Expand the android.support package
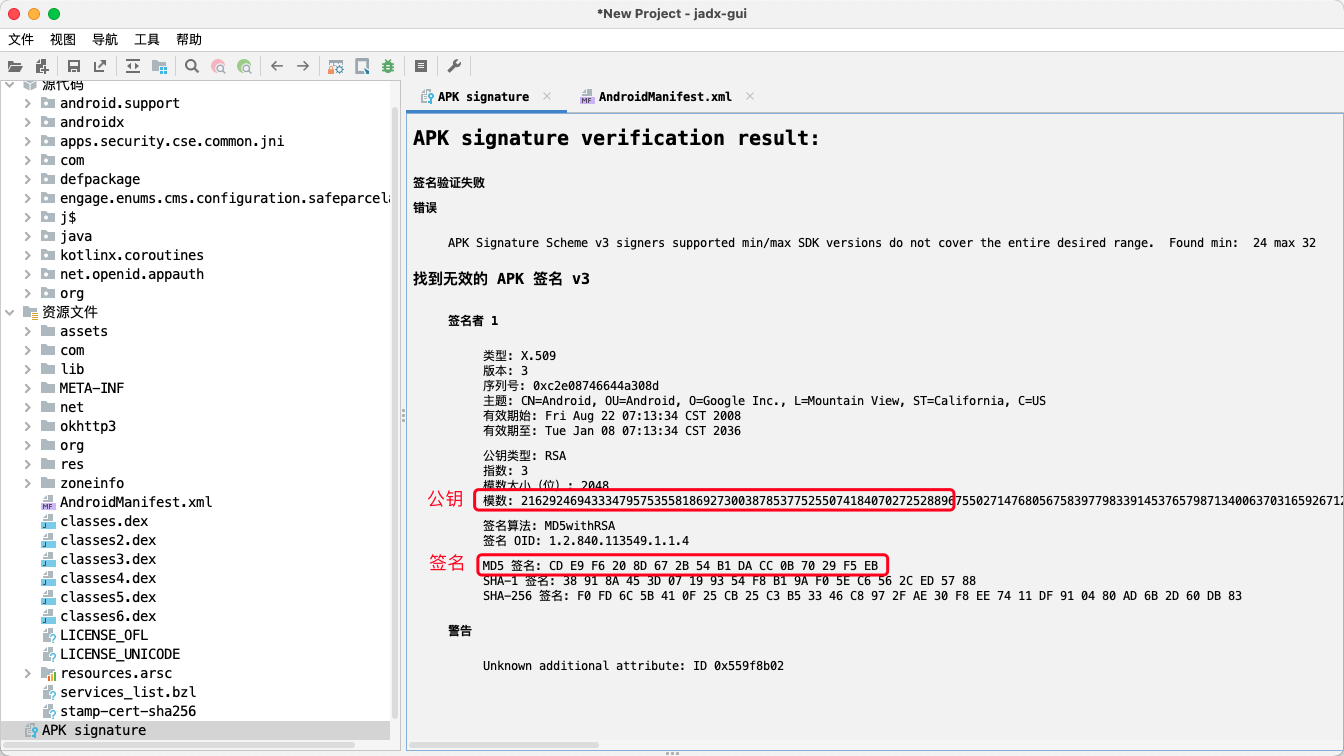This screenshot has height=756, width=1344. tap(28, 103)
